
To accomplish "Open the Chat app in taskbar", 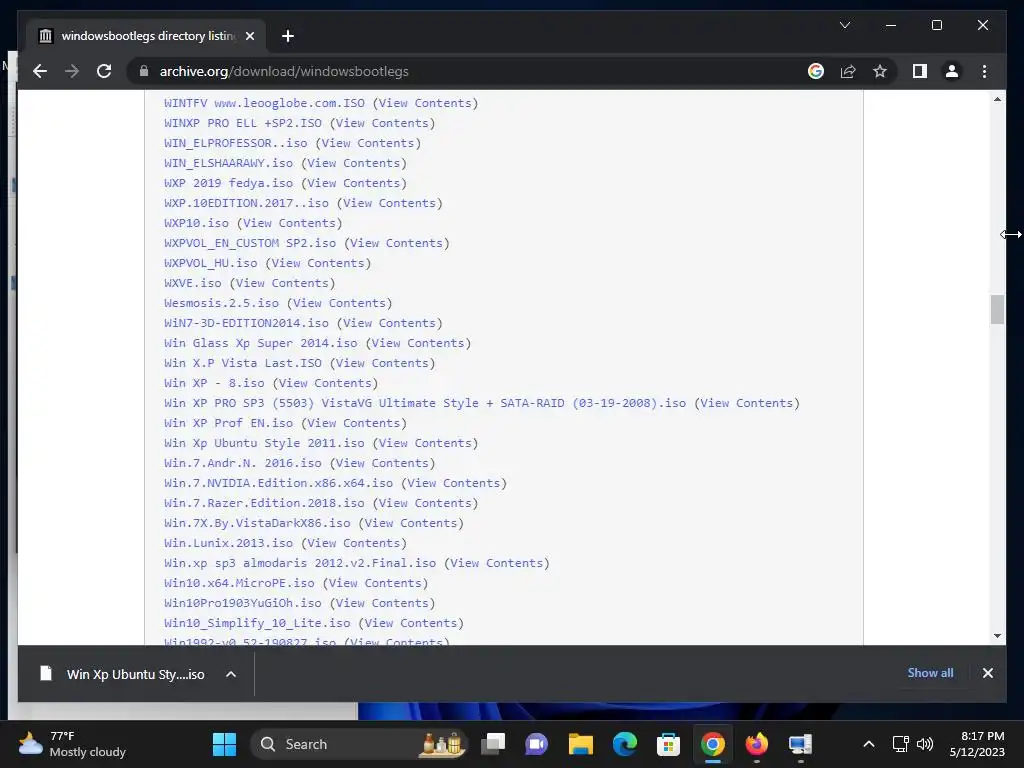I will click(536, 744).
